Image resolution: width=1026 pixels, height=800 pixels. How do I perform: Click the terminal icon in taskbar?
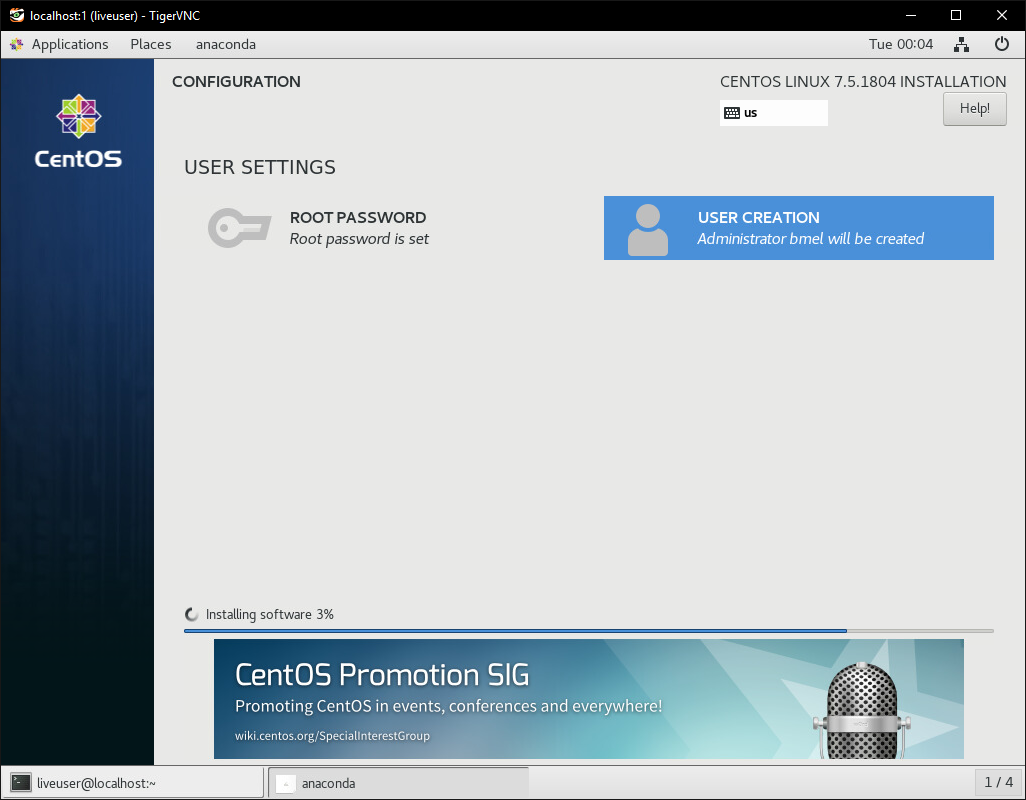(21, 783)
